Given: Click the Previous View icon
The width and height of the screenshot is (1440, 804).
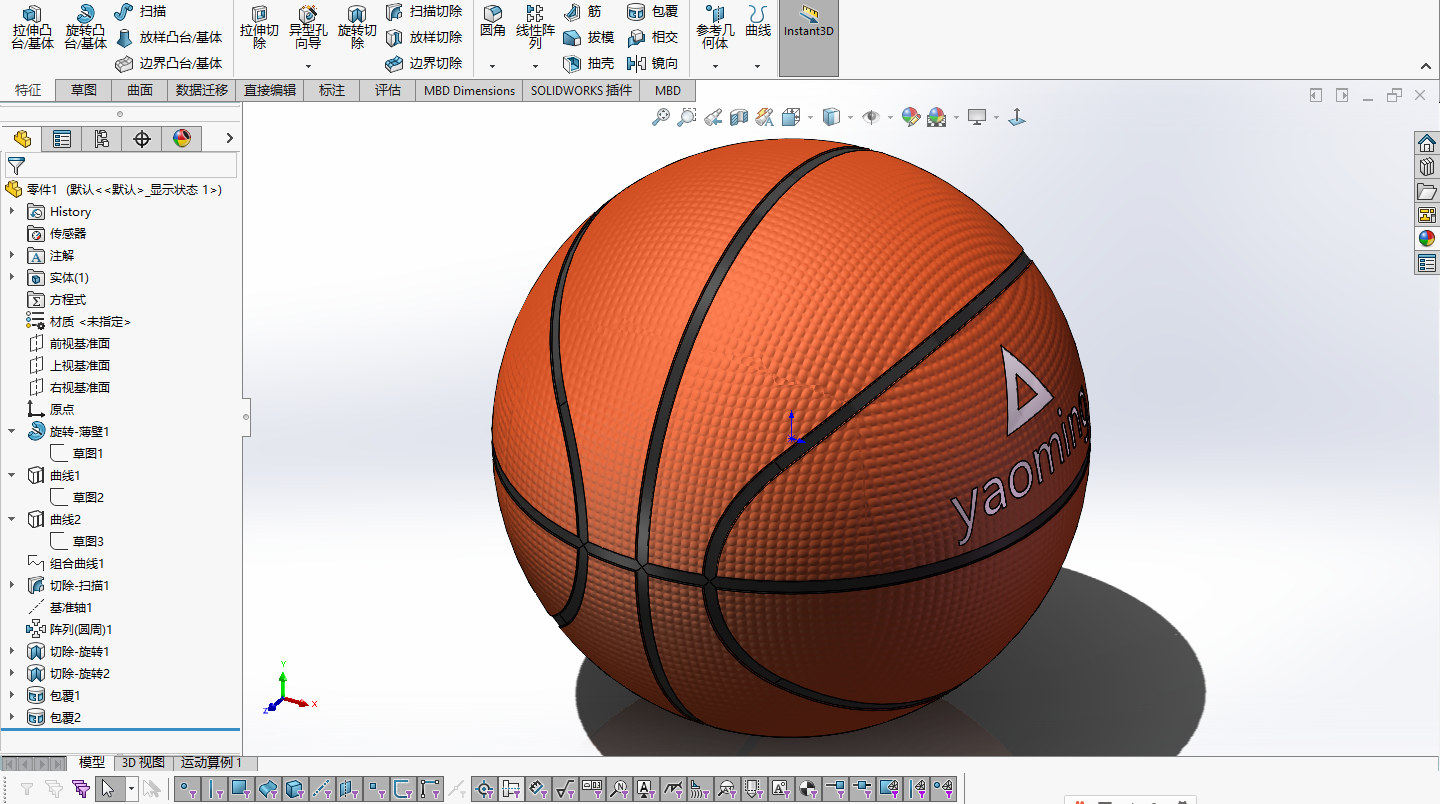Looking at the screenshot, I should click(x=713, y=117).
